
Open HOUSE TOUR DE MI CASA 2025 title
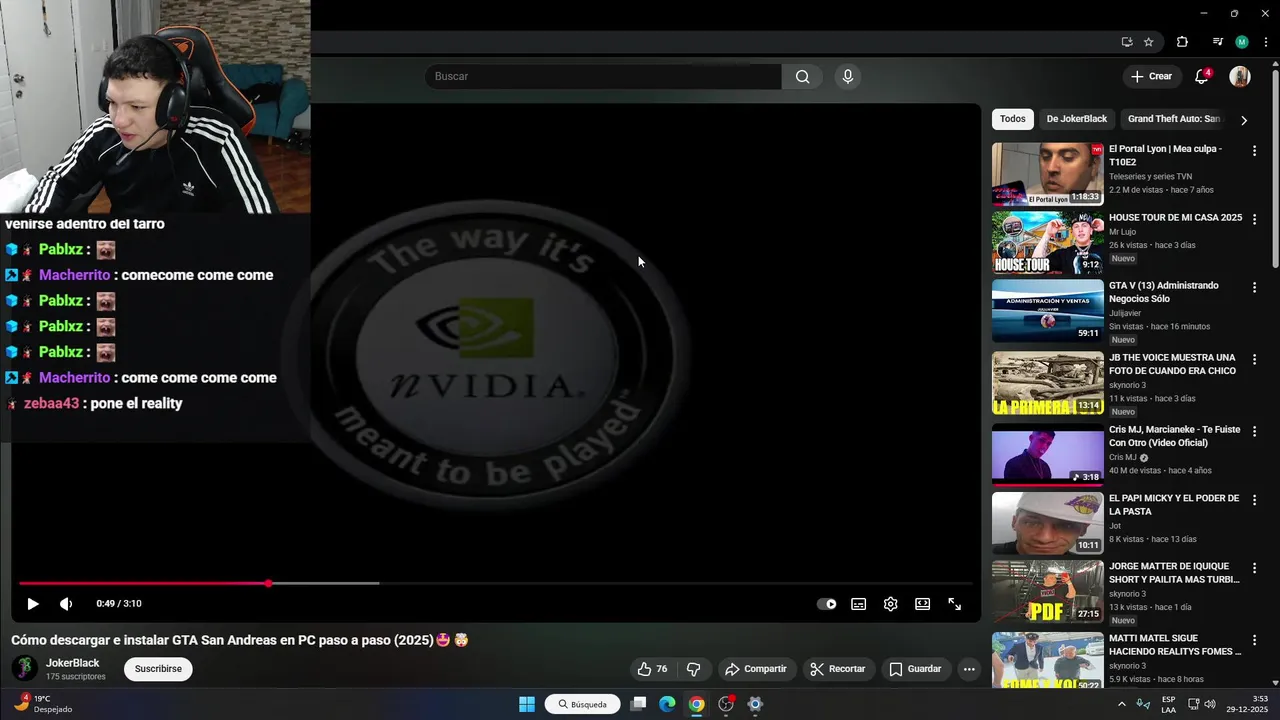click(1175, 218)
